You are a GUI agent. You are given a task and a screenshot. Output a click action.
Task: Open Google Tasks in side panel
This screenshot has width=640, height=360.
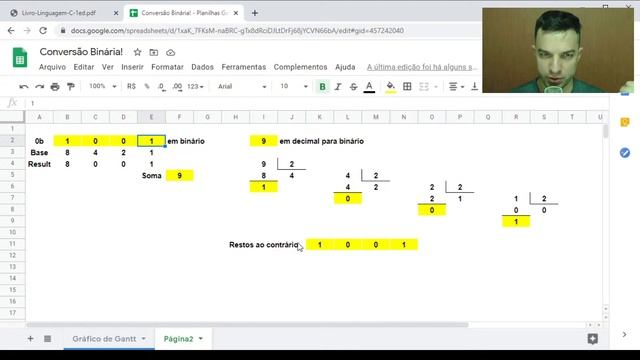(625, 153)
